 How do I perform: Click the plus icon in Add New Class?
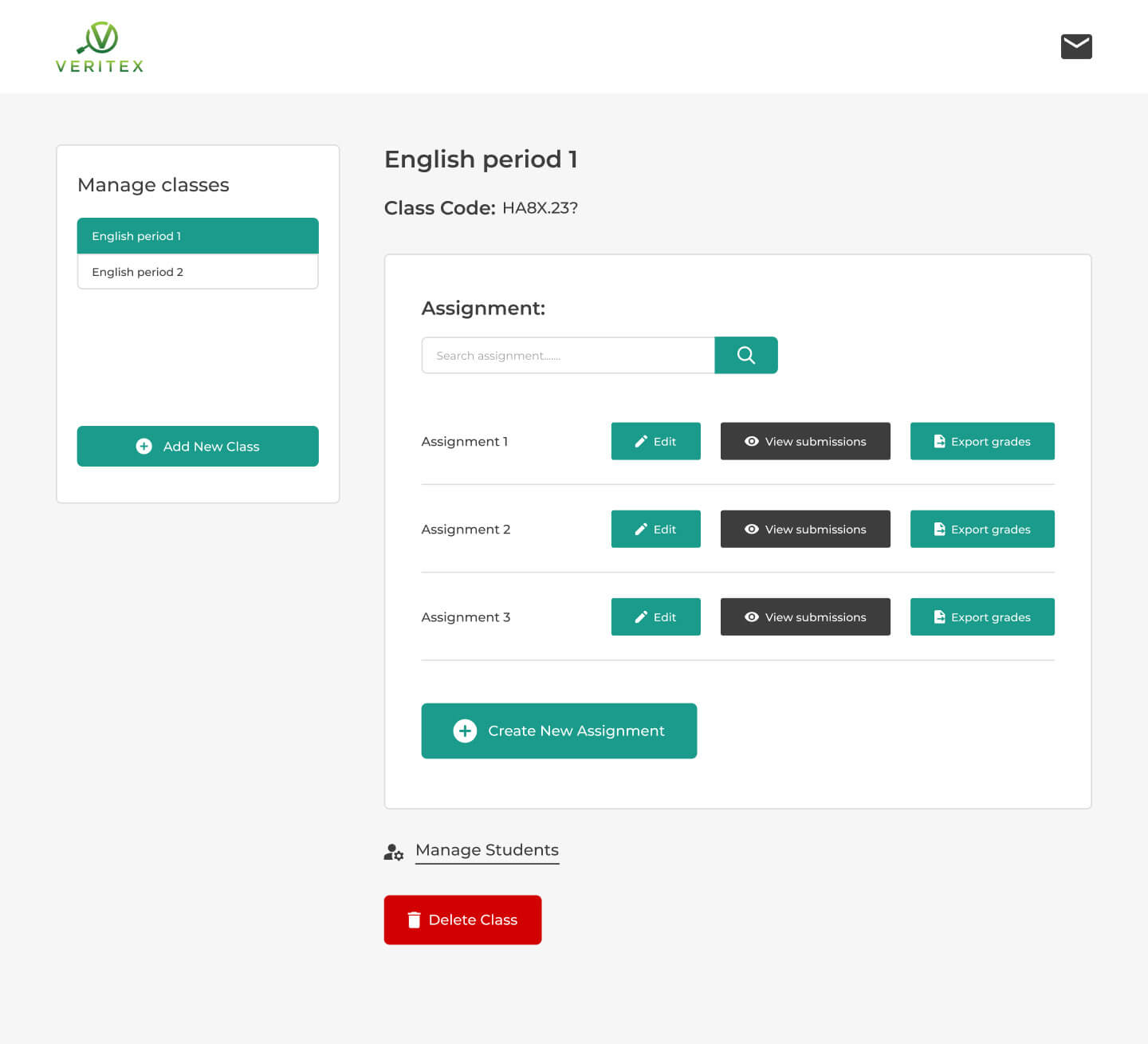pos(144,446)
